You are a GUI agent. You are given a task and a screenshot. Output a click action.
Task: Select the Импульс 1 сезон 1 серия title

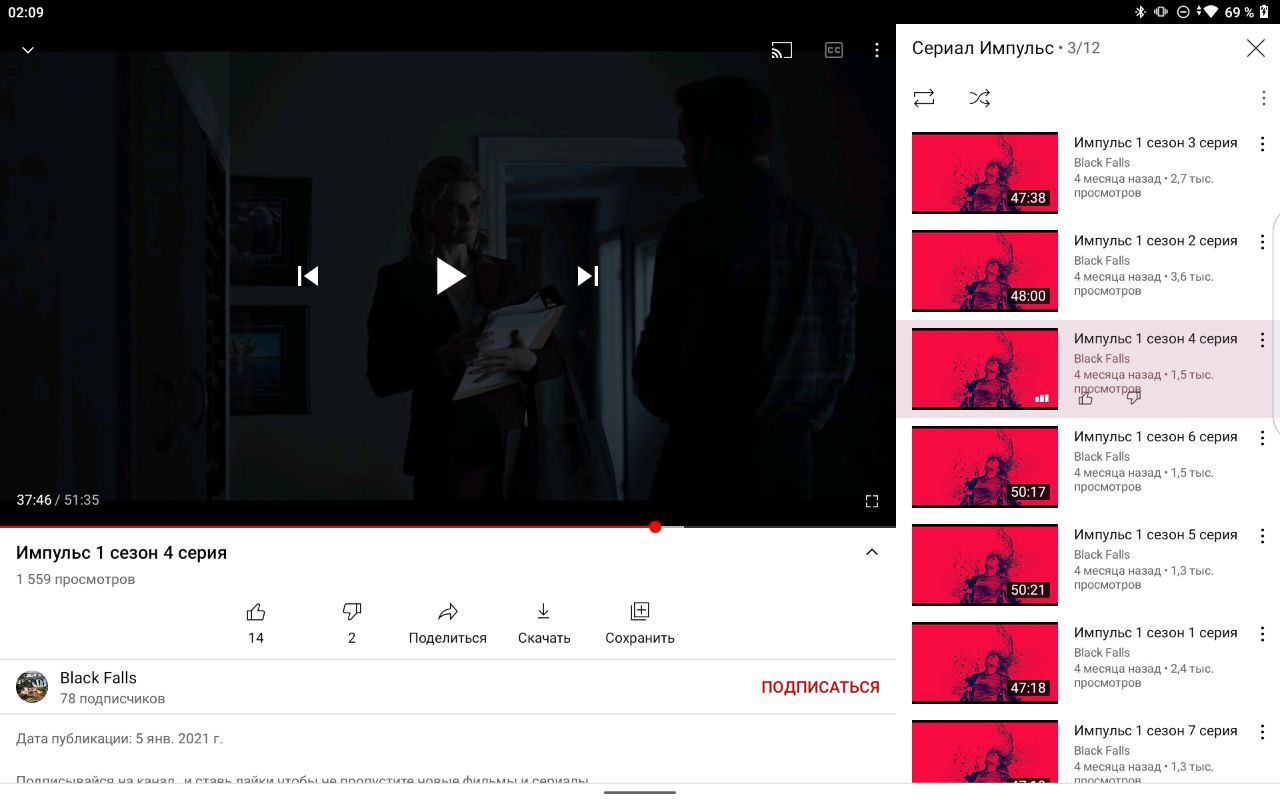point(1156,633)
